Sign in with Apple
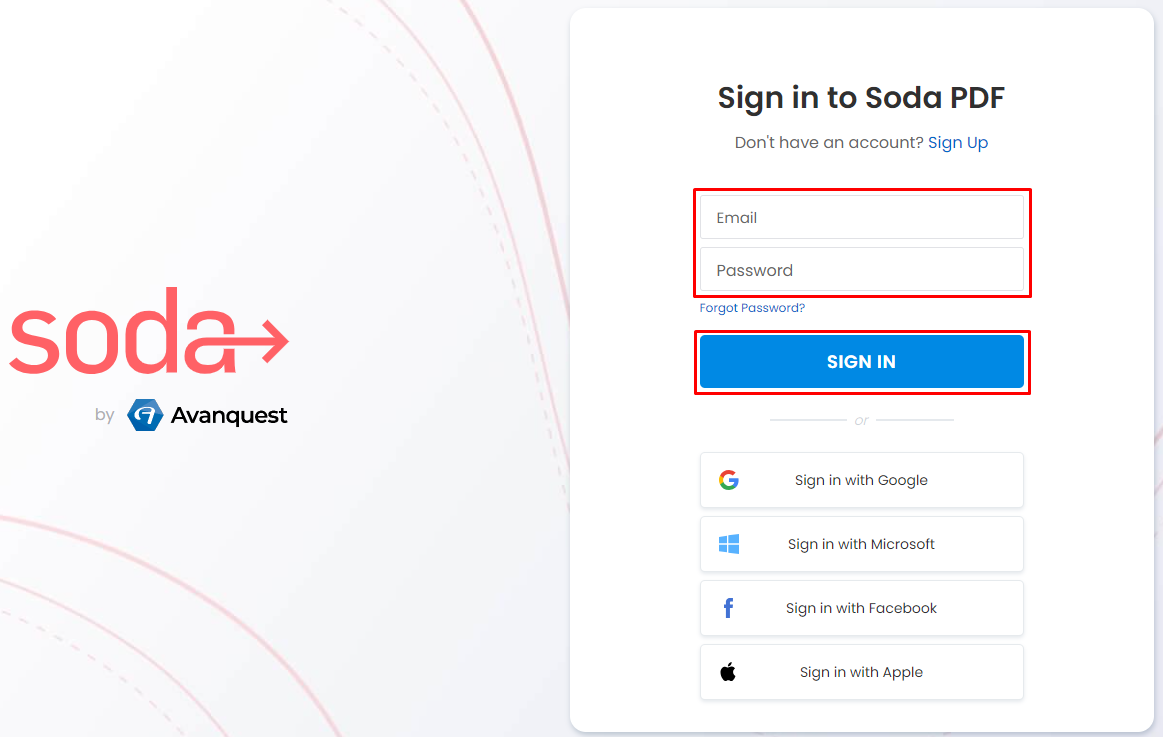 [x=861, y=671]
